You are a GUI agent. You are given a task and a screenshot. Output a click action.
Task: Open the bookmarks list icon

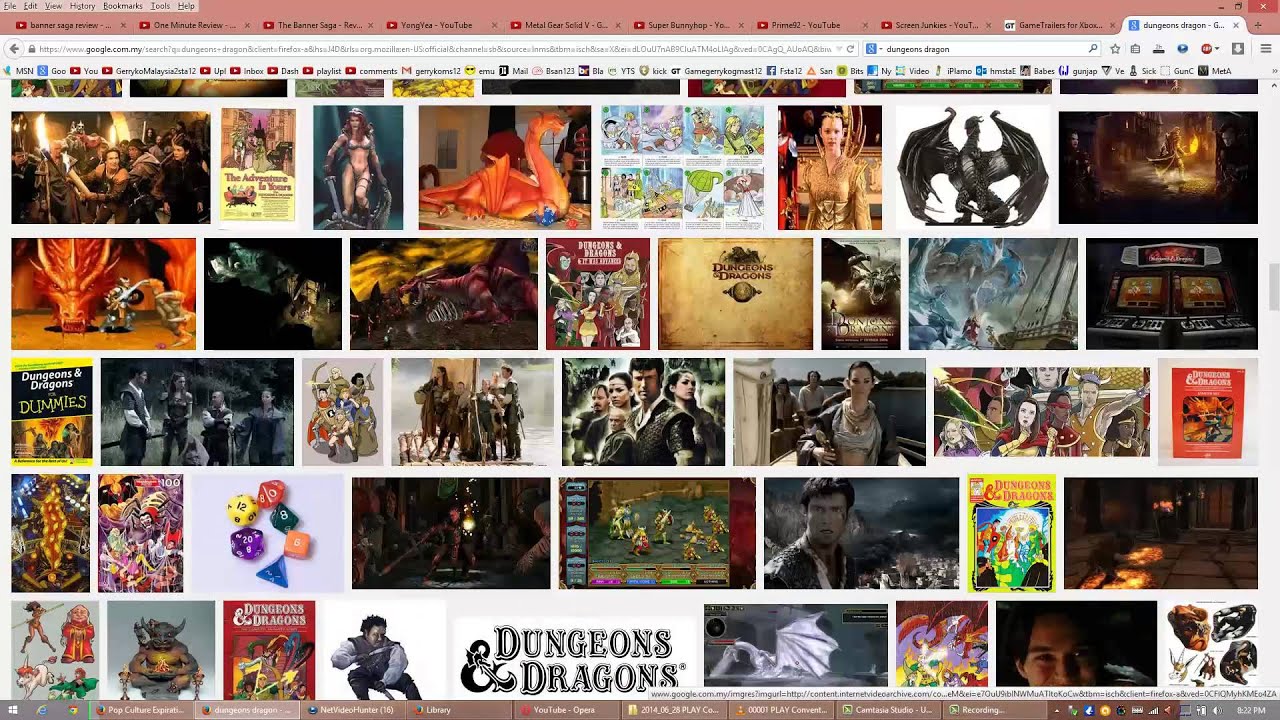1135,48
